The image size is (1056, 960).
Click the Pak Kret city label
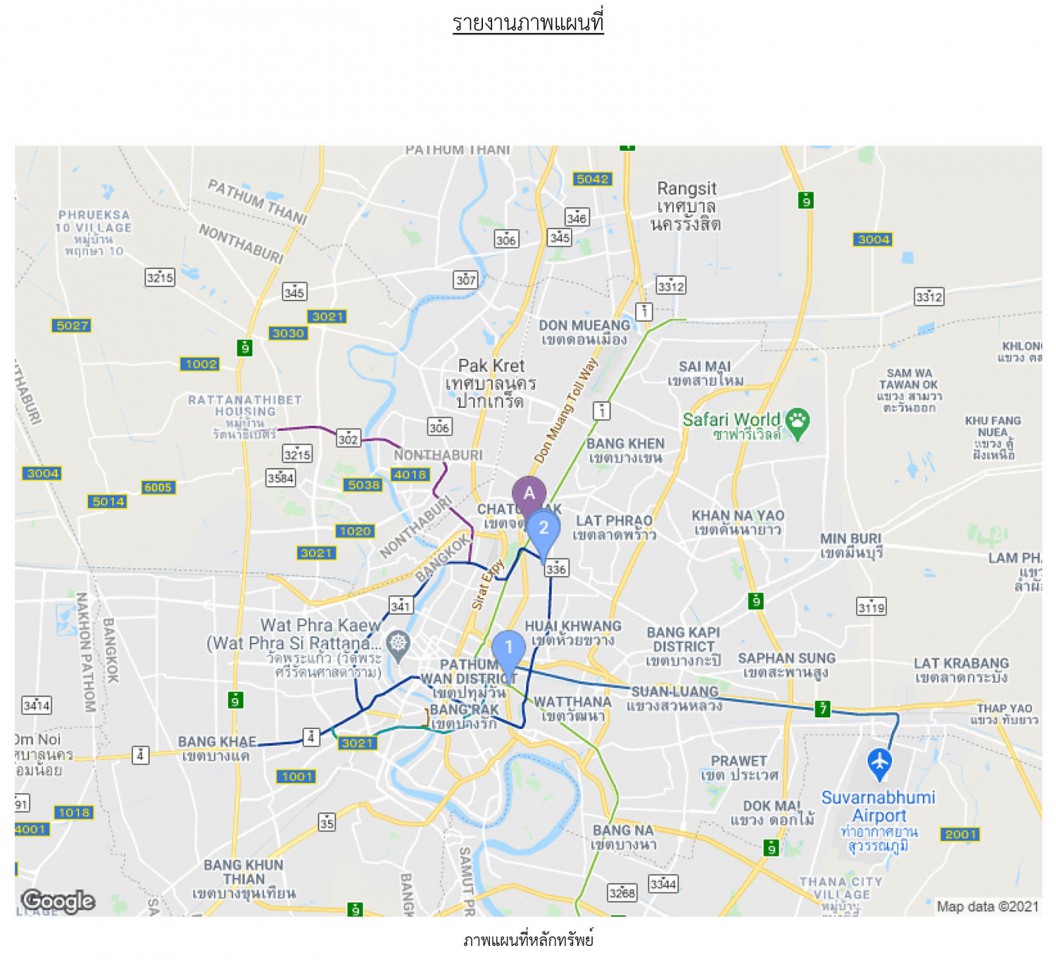pyautogui.click(x=490, y=383)
